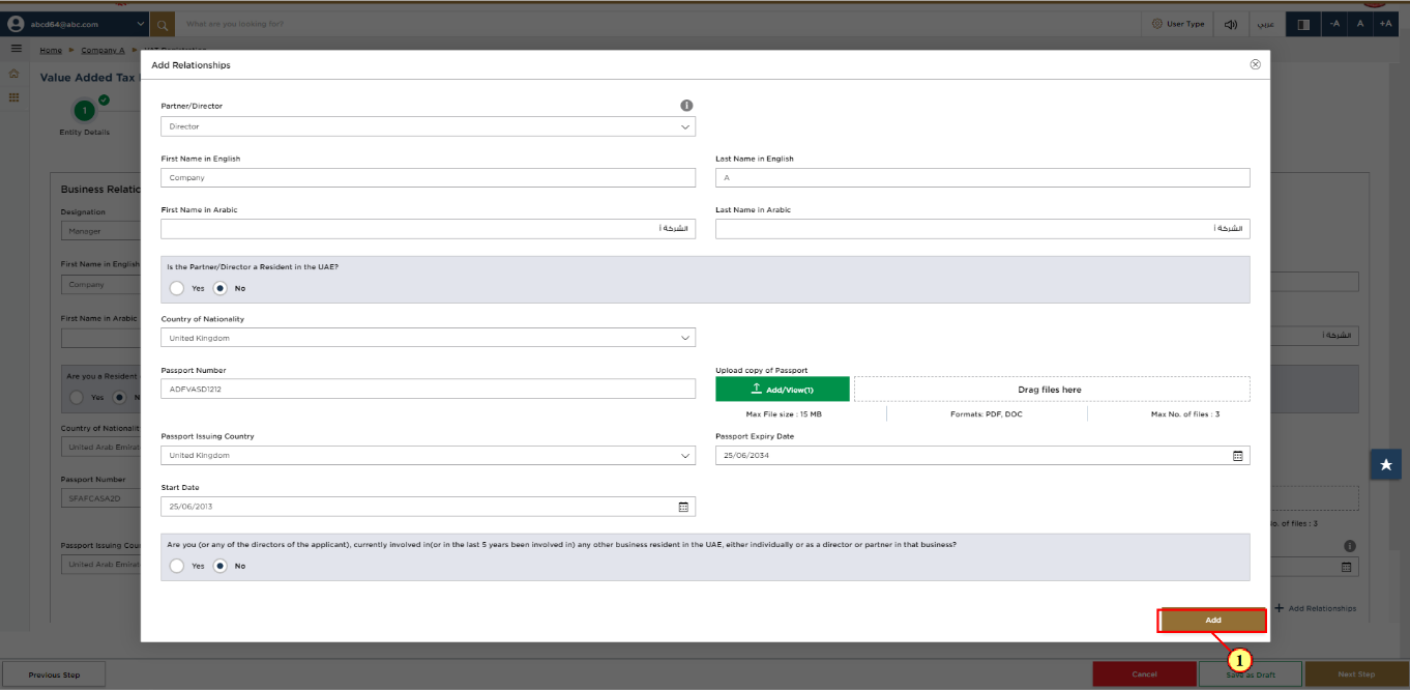Decrease font size with -A
The width and height of the screenshot is (1410, 690).
tap(1334, 24)
